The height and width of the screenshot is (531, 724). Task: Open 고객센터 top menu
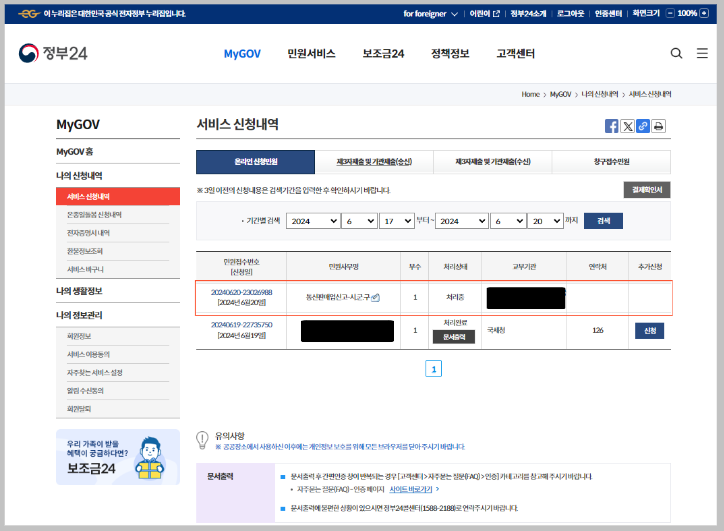515,54
